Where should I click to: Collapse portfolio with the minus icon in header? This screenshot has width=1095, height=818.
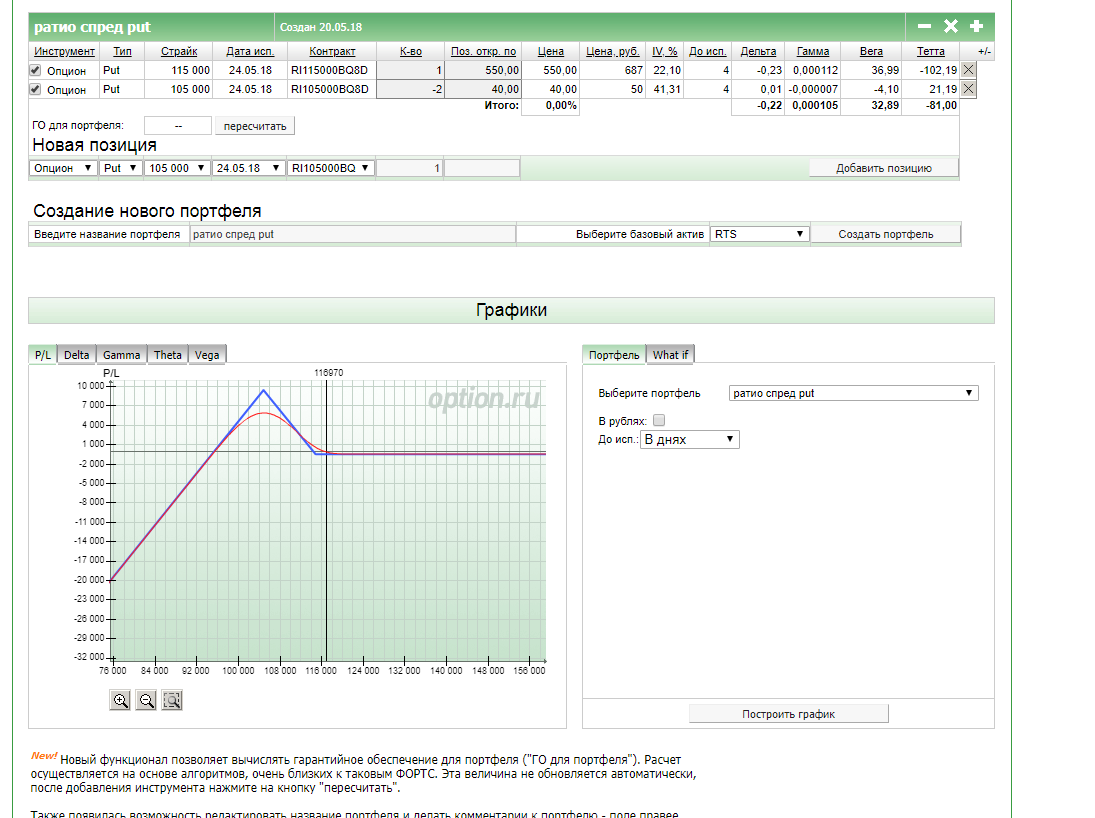point(925,26)
